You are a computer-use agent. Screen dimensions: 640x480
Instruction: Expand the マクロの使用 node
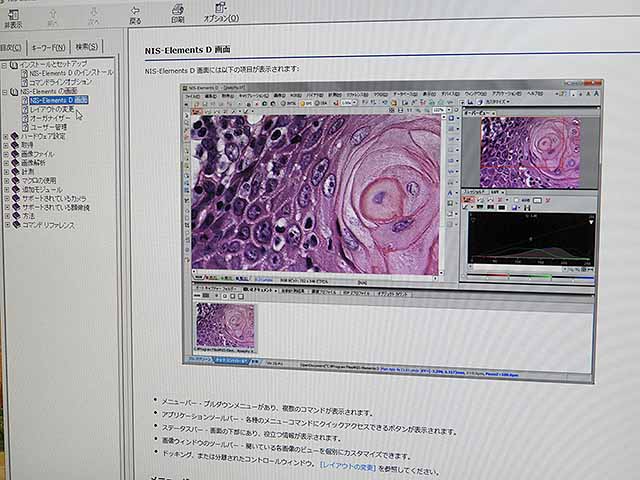tap(7, 181)
